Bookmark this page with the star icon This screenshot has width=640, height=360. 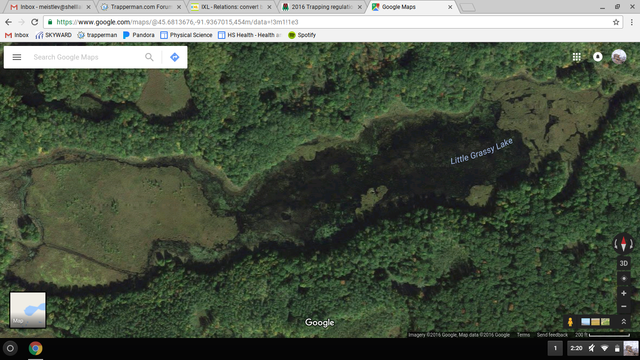pyautogui.click(x=616, y=22)
